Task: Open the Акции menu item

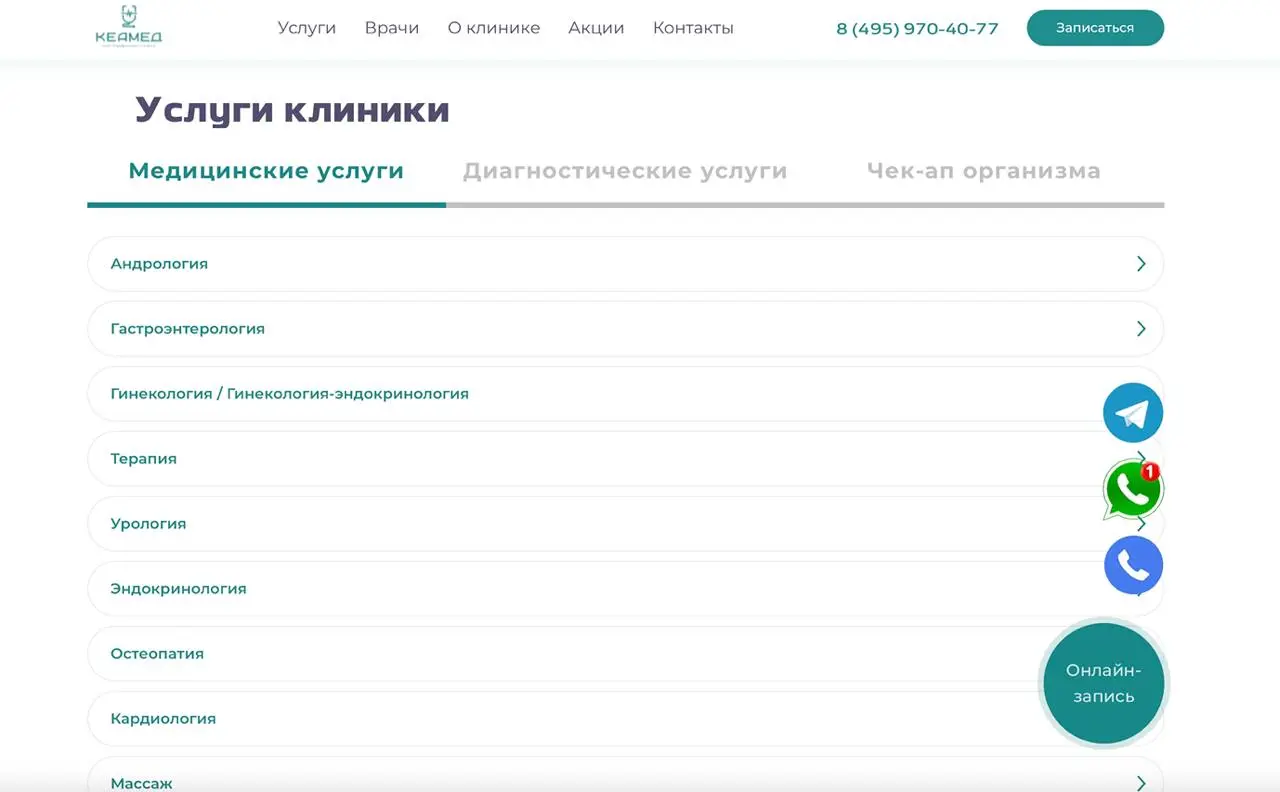Action: pos(596,28)
